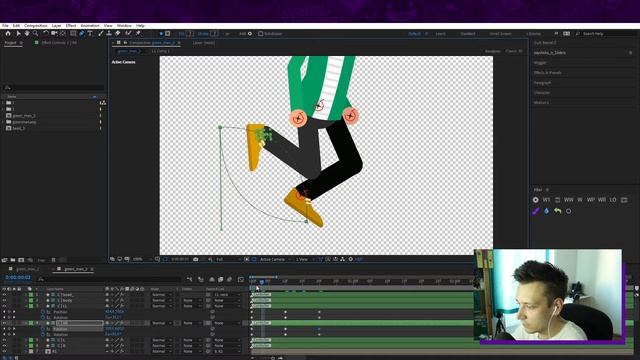640x360 pixels.
Task: Open the Wiggler panel
Action: click(x=540, y=63)
